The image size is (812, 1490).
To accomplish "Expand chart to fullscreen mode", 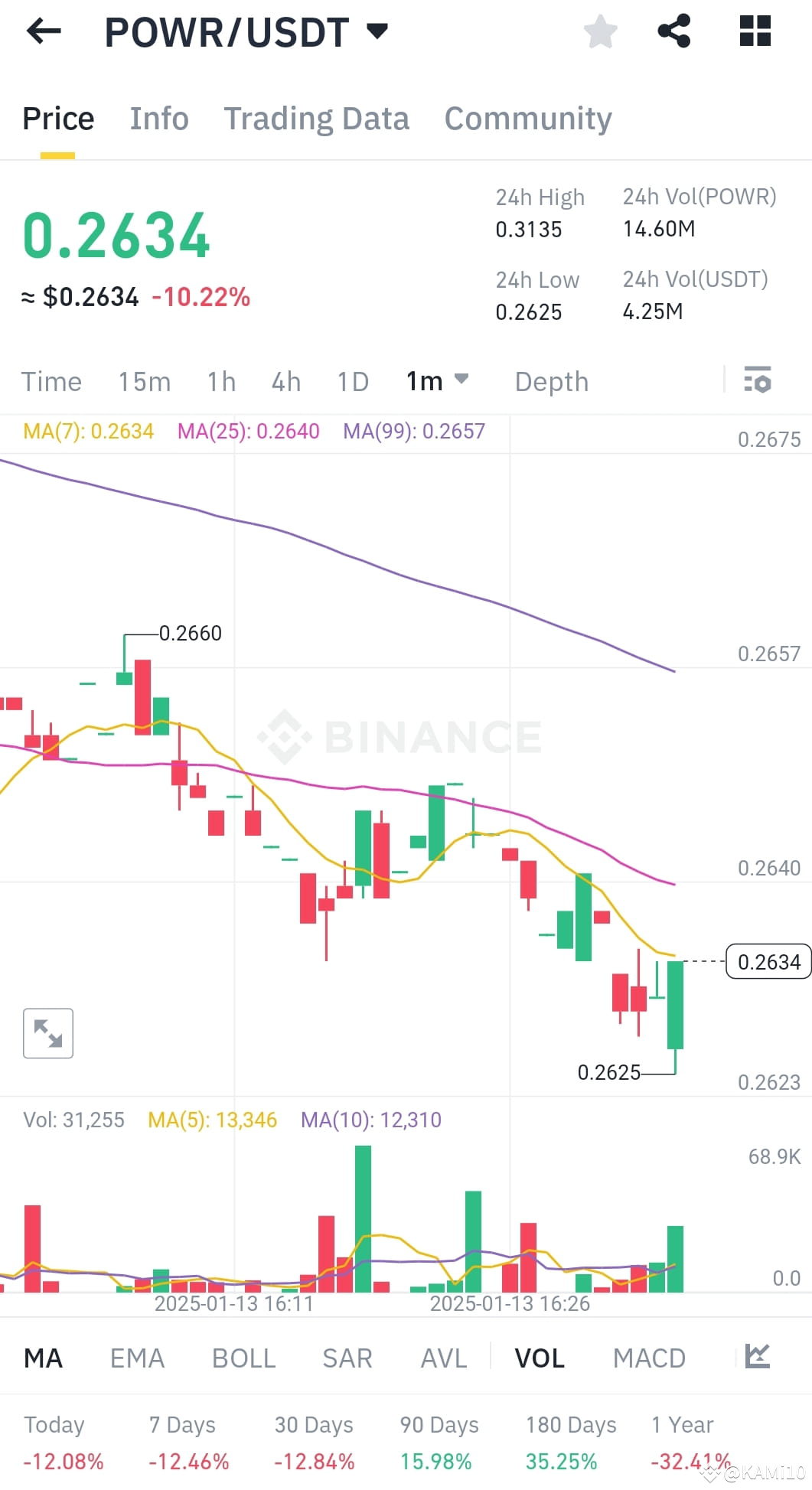I will tap(48, 1032).
